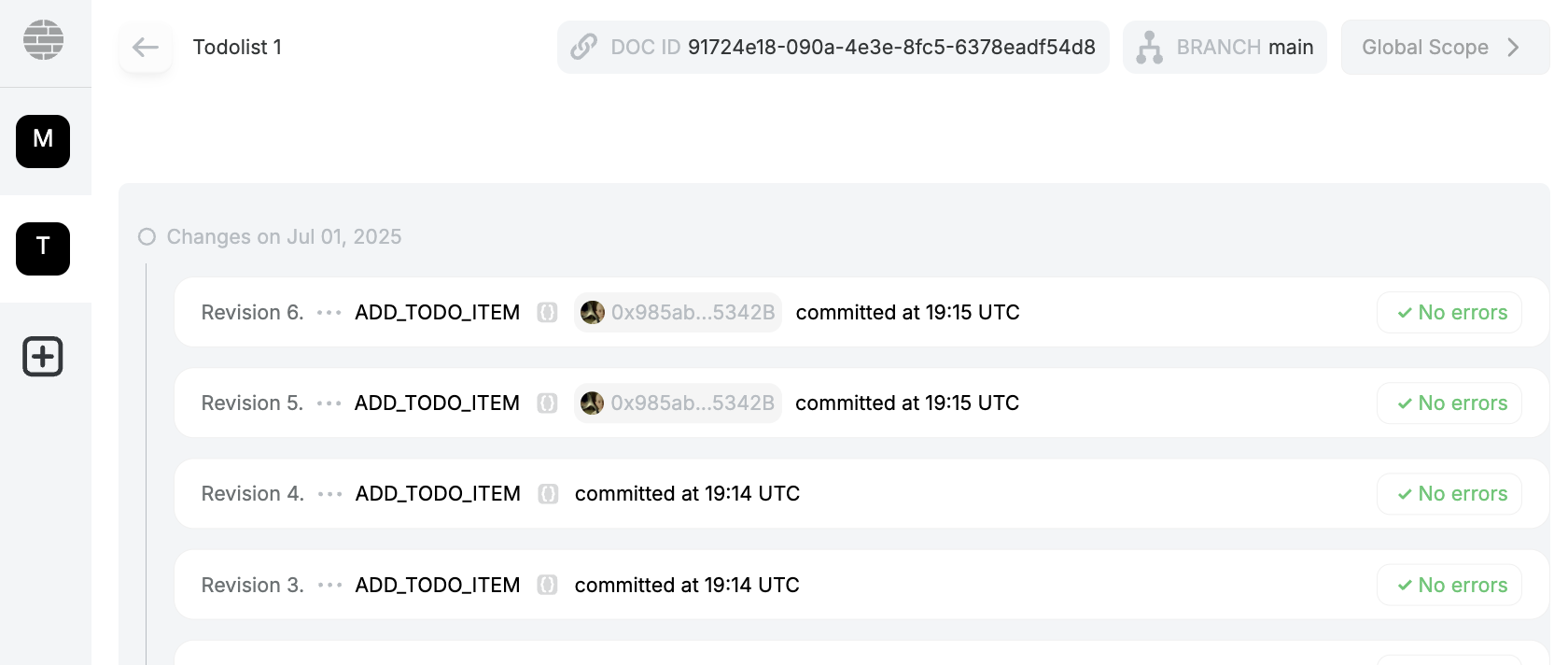
Task: Click the signature icon on Revision 6
Action: [547, 312]
